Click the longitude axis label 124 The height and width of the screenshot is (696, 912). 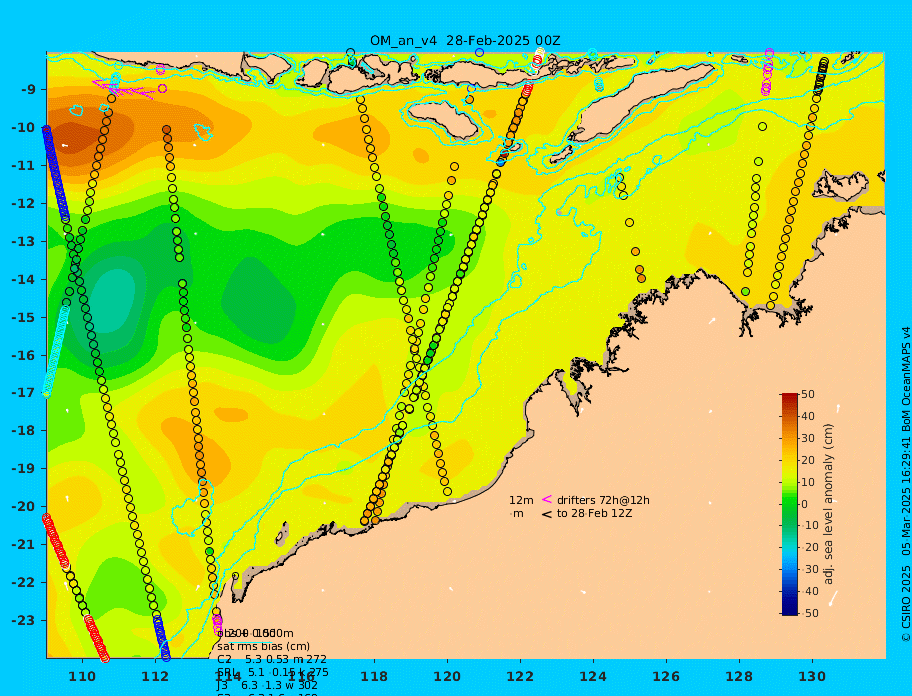593,677
